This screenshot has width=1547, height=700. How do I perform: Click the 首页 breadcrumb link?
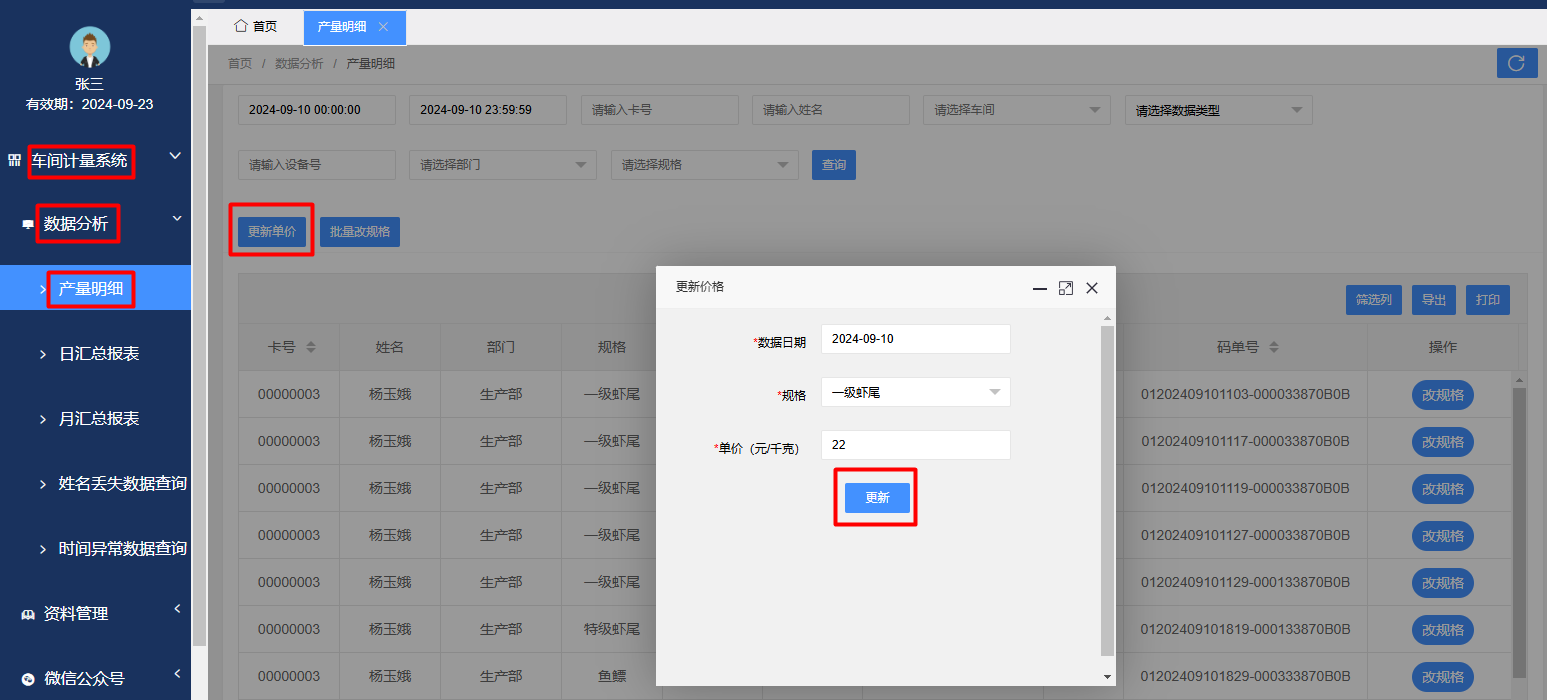click(x=240, y=63)
